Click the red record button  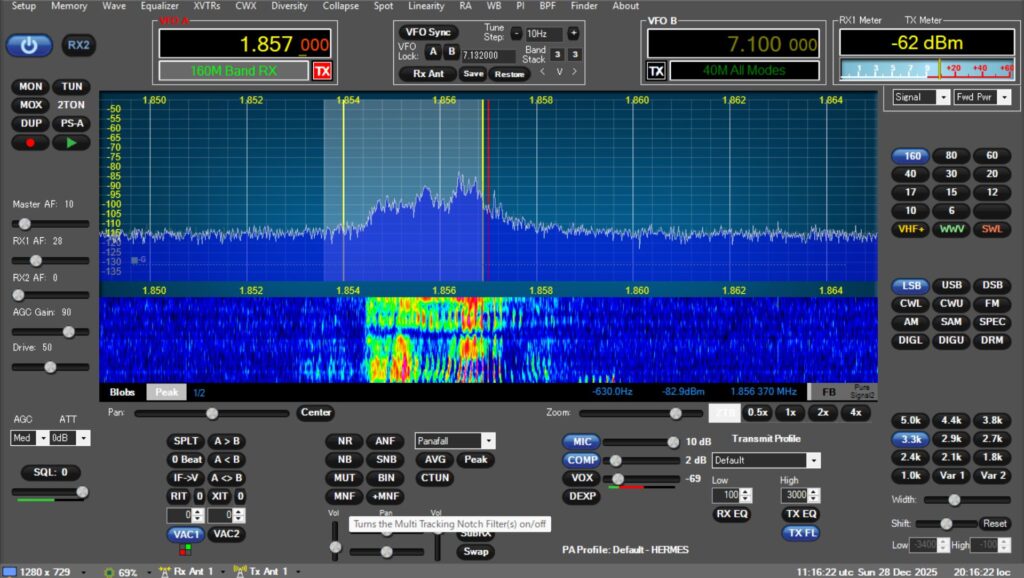point(31,143)
